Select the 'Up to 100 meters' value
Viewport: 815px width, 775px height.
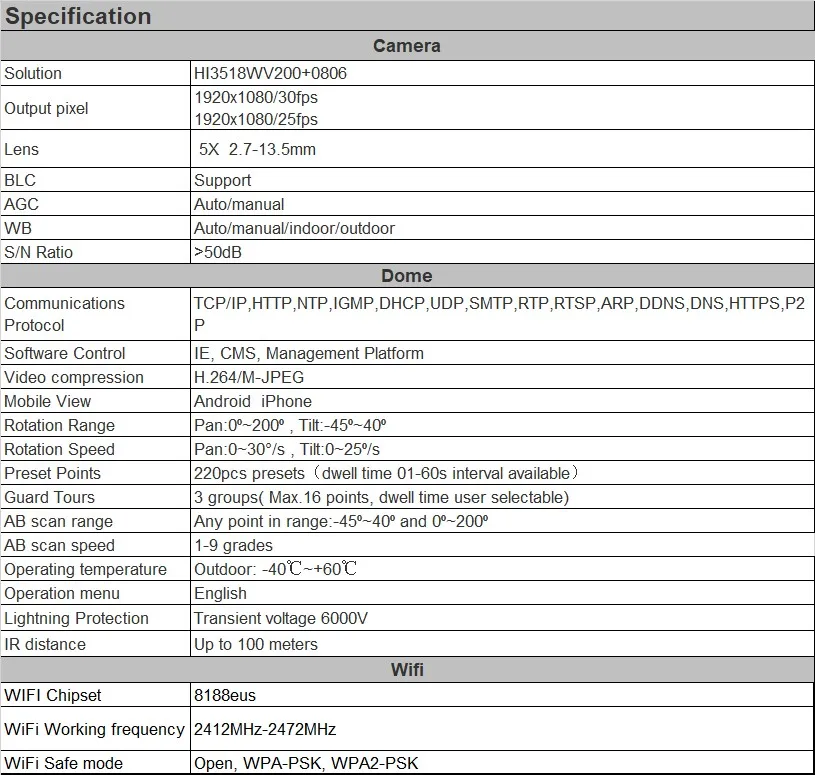[x=256, y=645]
